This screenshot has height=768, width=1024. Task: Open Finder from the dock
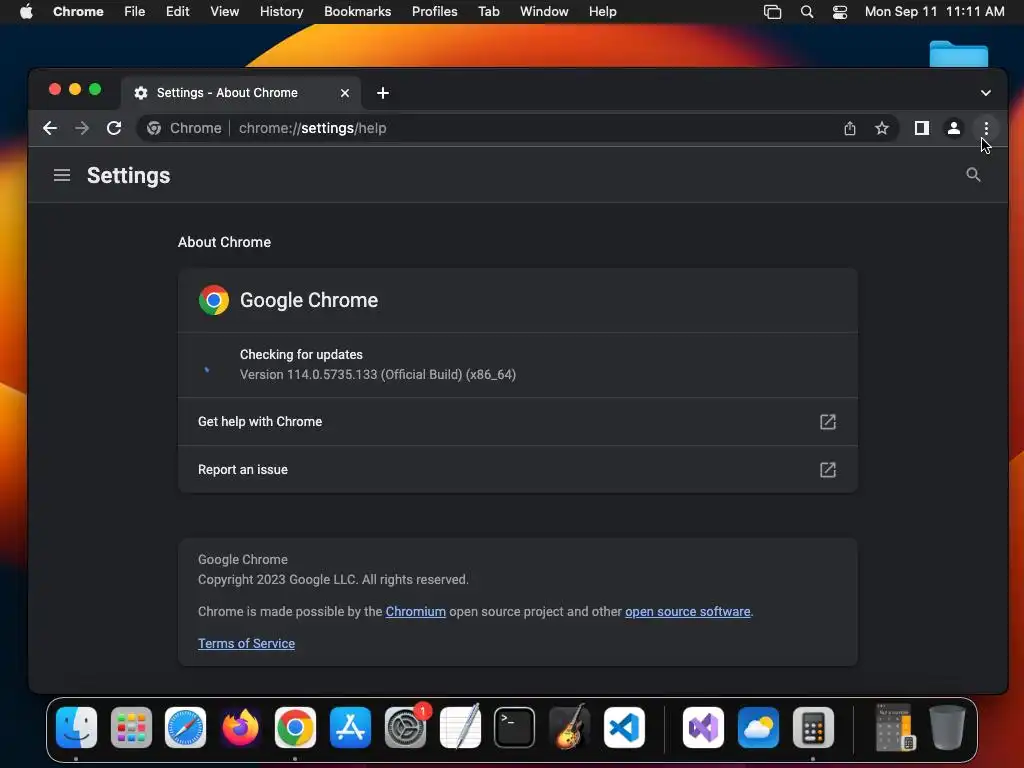pos(76,728)
